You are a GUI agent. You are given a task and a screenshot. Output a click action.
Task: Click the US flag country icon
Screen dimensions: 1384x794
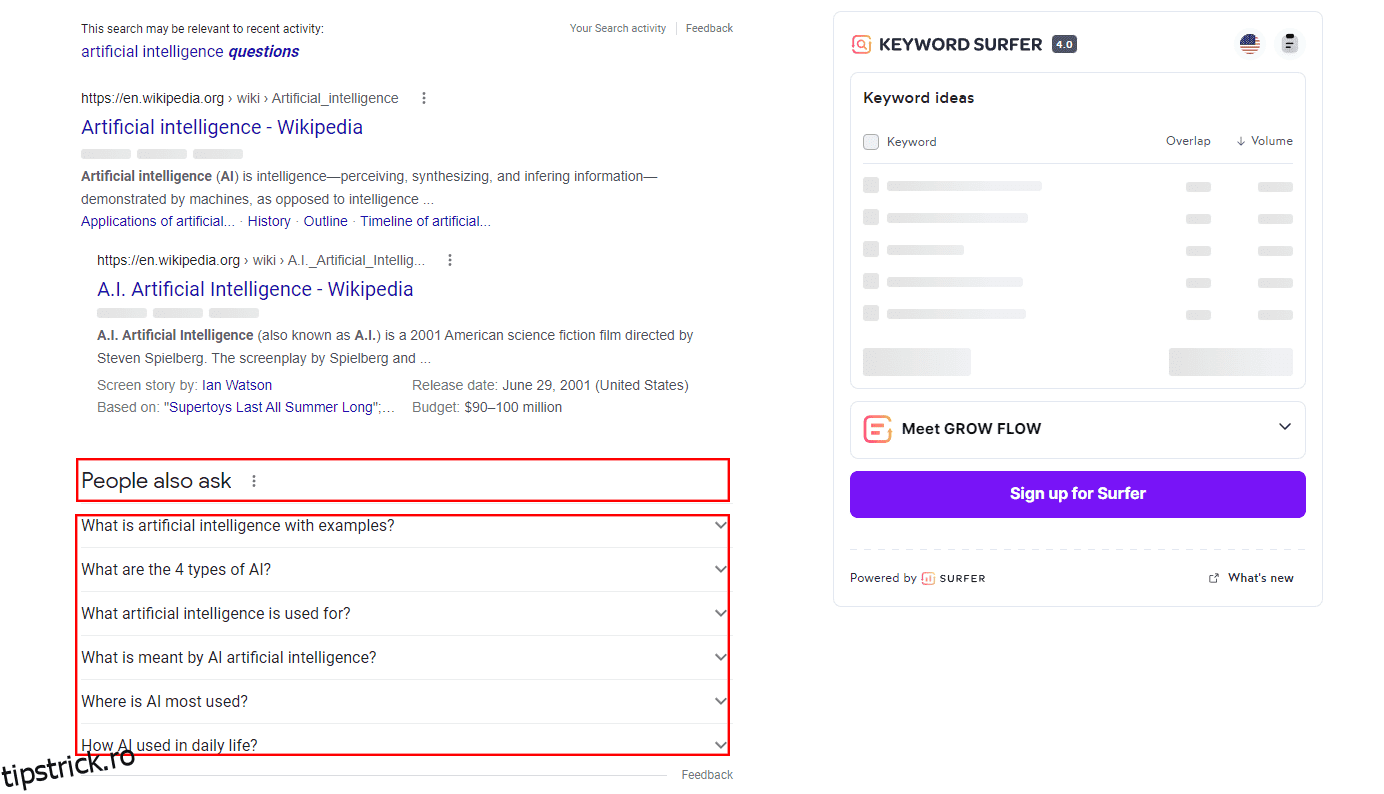(1249, 44)
